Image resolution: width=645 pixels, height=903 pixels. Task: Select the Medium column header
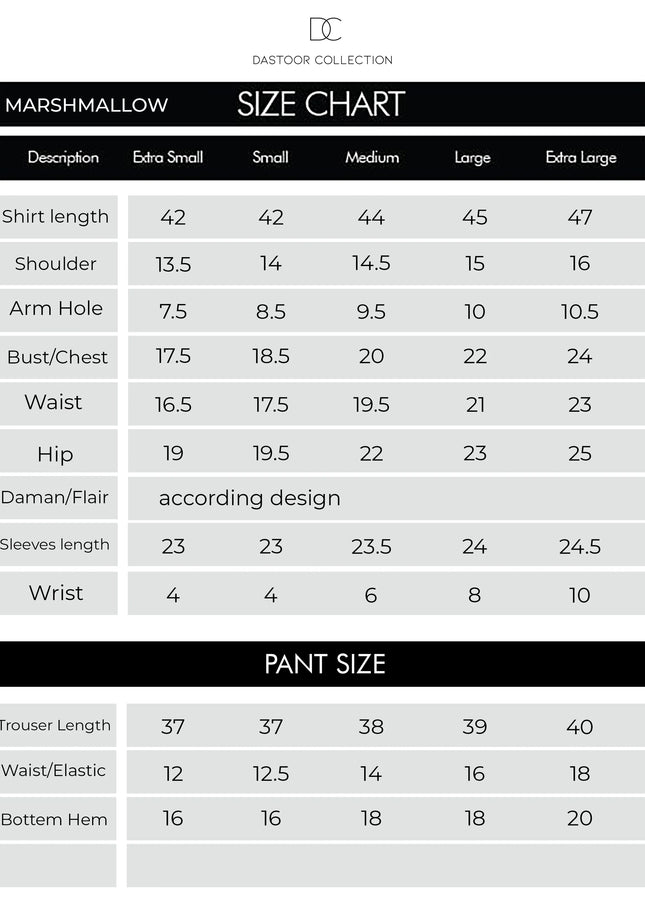click(372, 157)
